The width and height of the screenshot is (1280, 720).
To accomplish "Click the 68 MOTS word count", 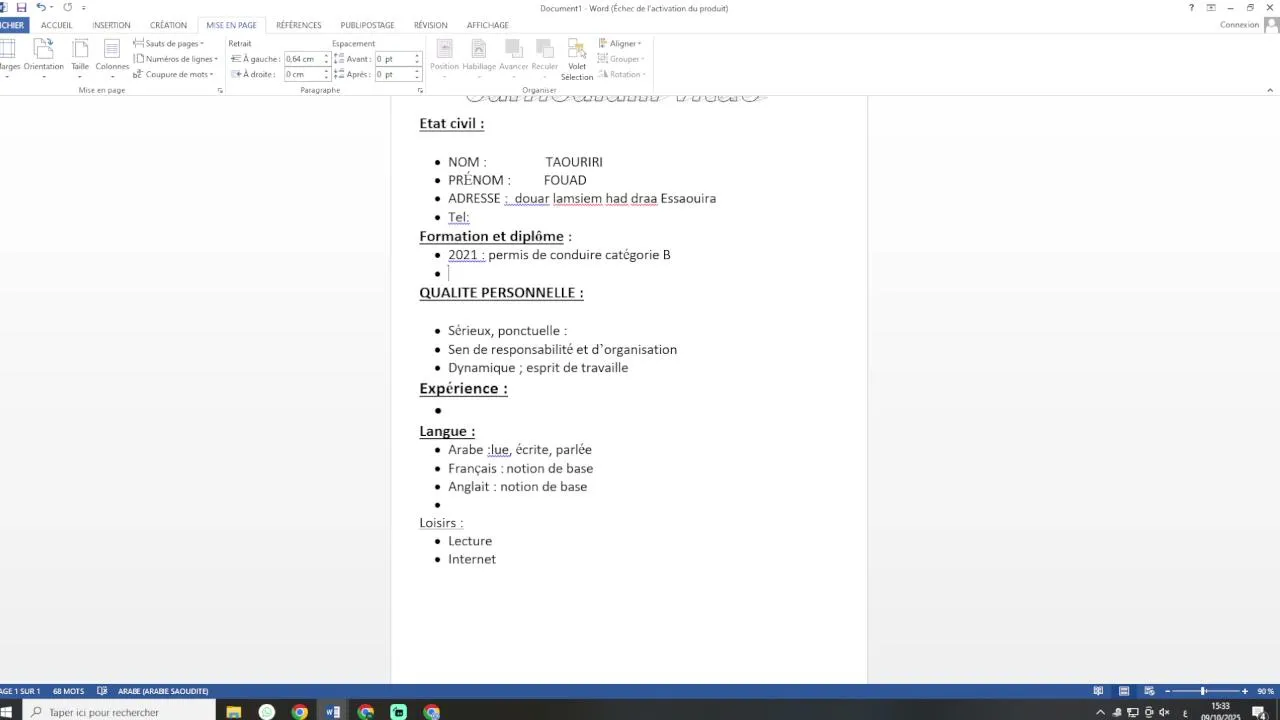I will (69, 691).
